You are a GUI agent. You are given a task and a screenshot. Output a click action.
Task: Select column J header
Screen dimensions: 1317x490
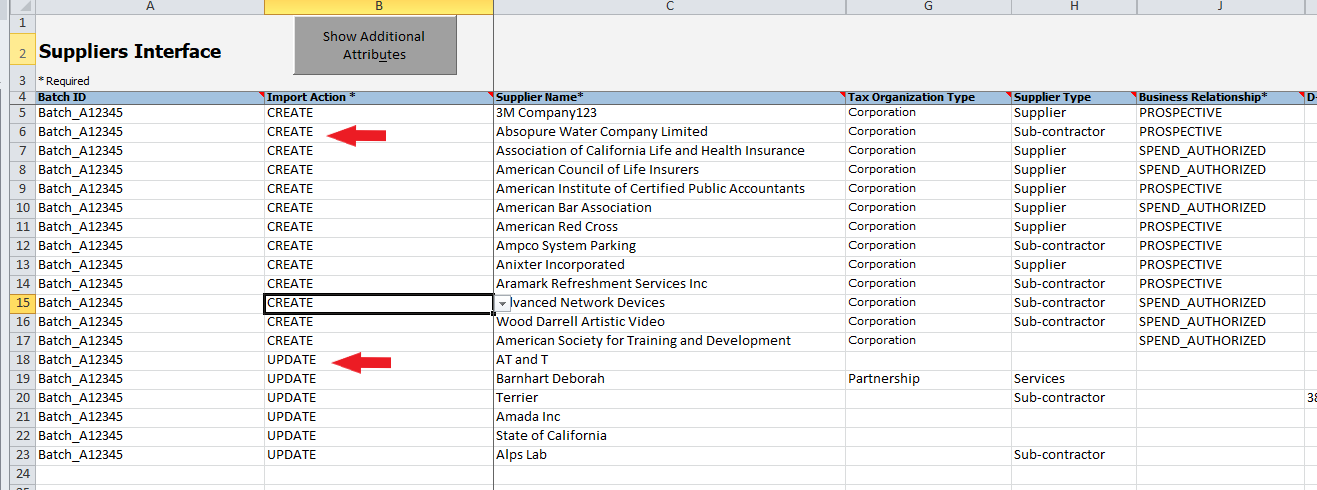point(1220,7)
